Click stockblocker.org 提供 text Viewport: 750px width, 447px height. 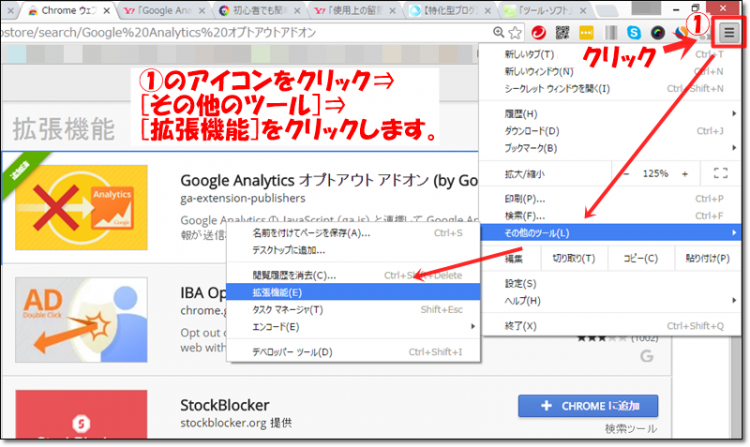point(236,423)
